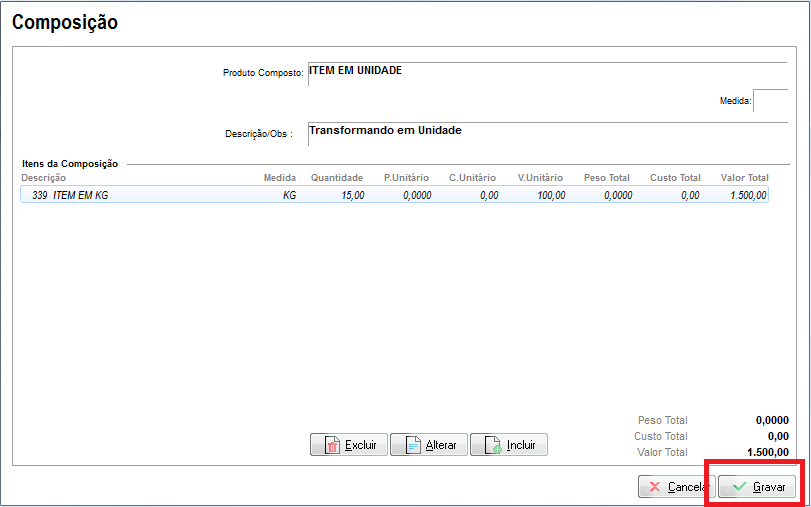Screen dimensions: 811x507
Task: Click the Valor Total column header
Action: click(x=744, y=178)
